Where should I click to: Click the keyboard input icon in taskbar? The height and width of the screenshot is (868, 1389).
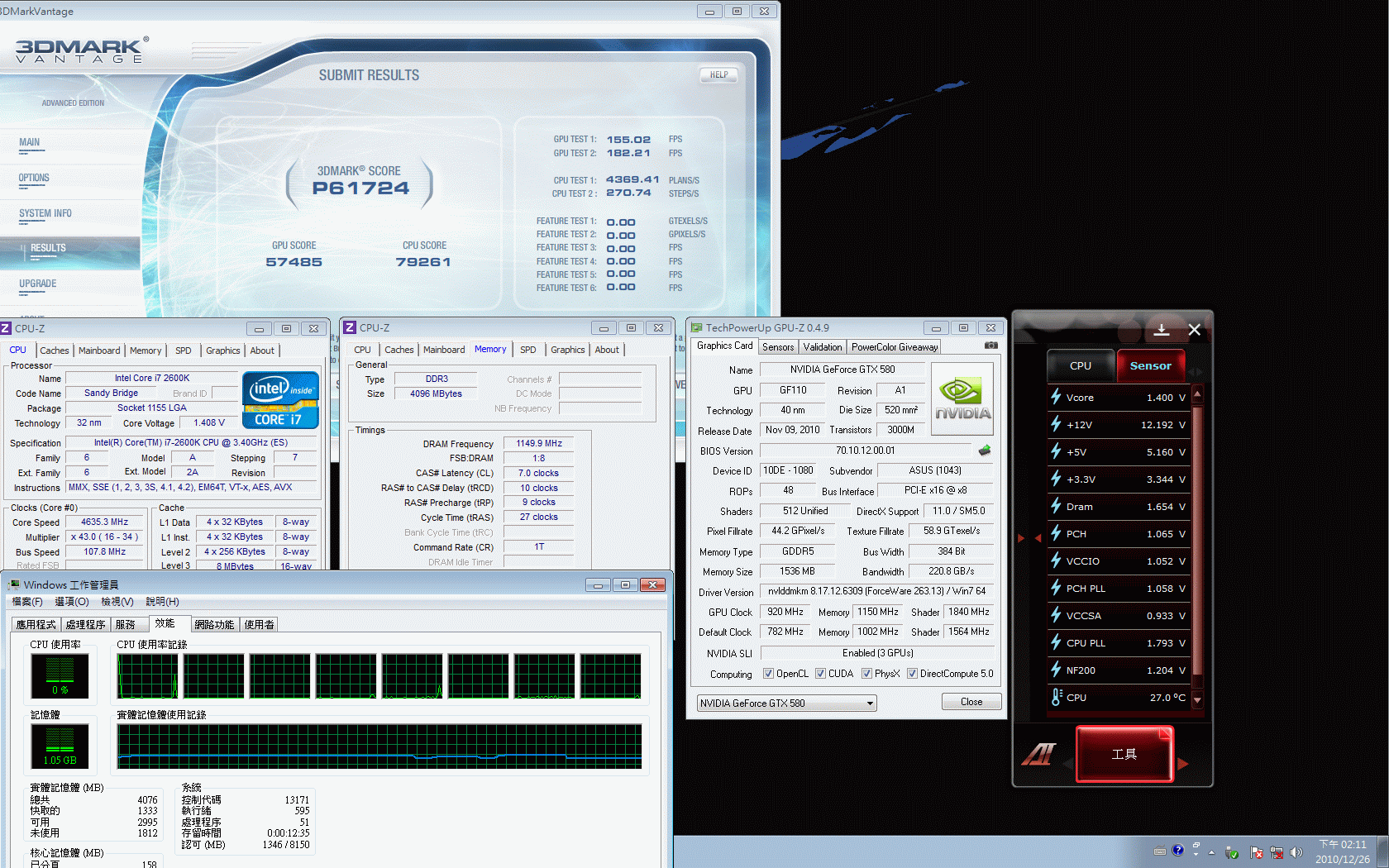coord(1160,851)
